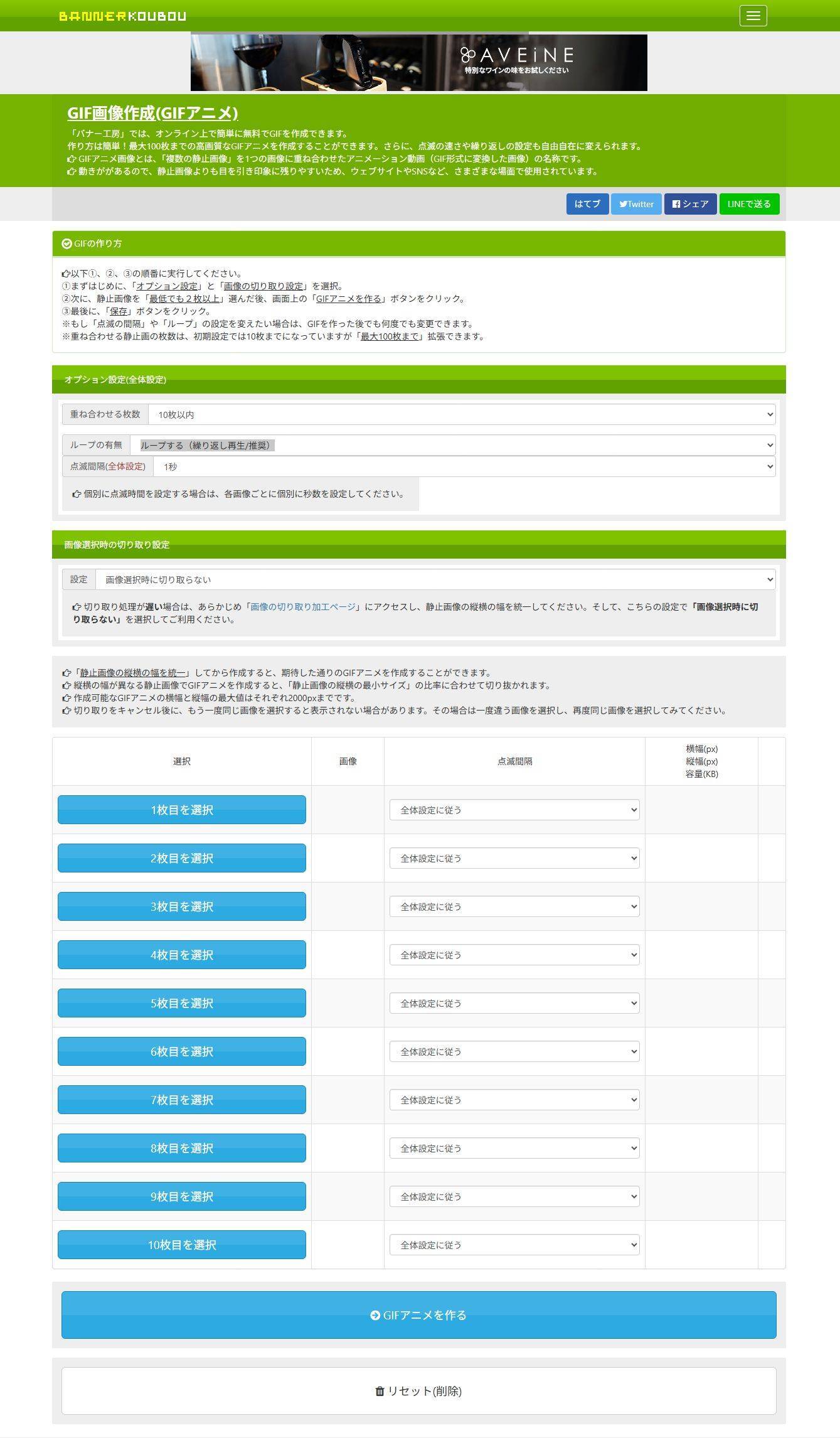Click the GIFアニメを作る button
The image size is (840, 1438).
(418, 1315)
